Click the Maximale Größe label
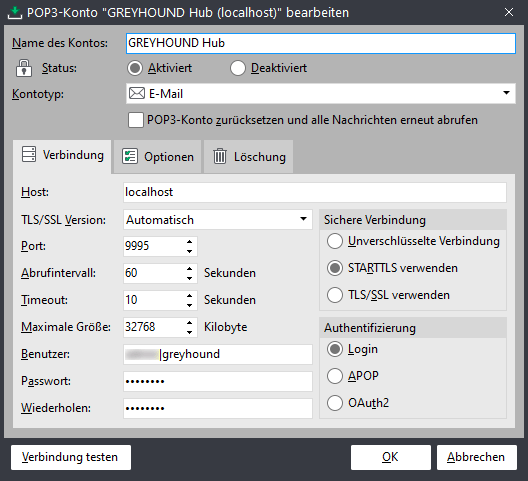 coord(66,327)
